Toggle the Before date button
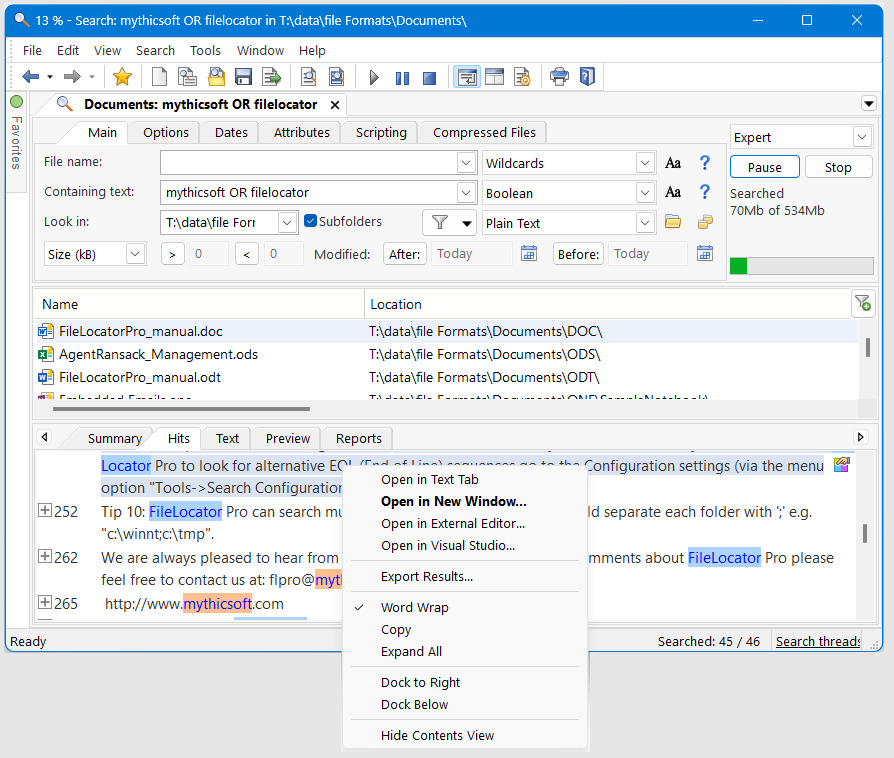 pos(578,254)
